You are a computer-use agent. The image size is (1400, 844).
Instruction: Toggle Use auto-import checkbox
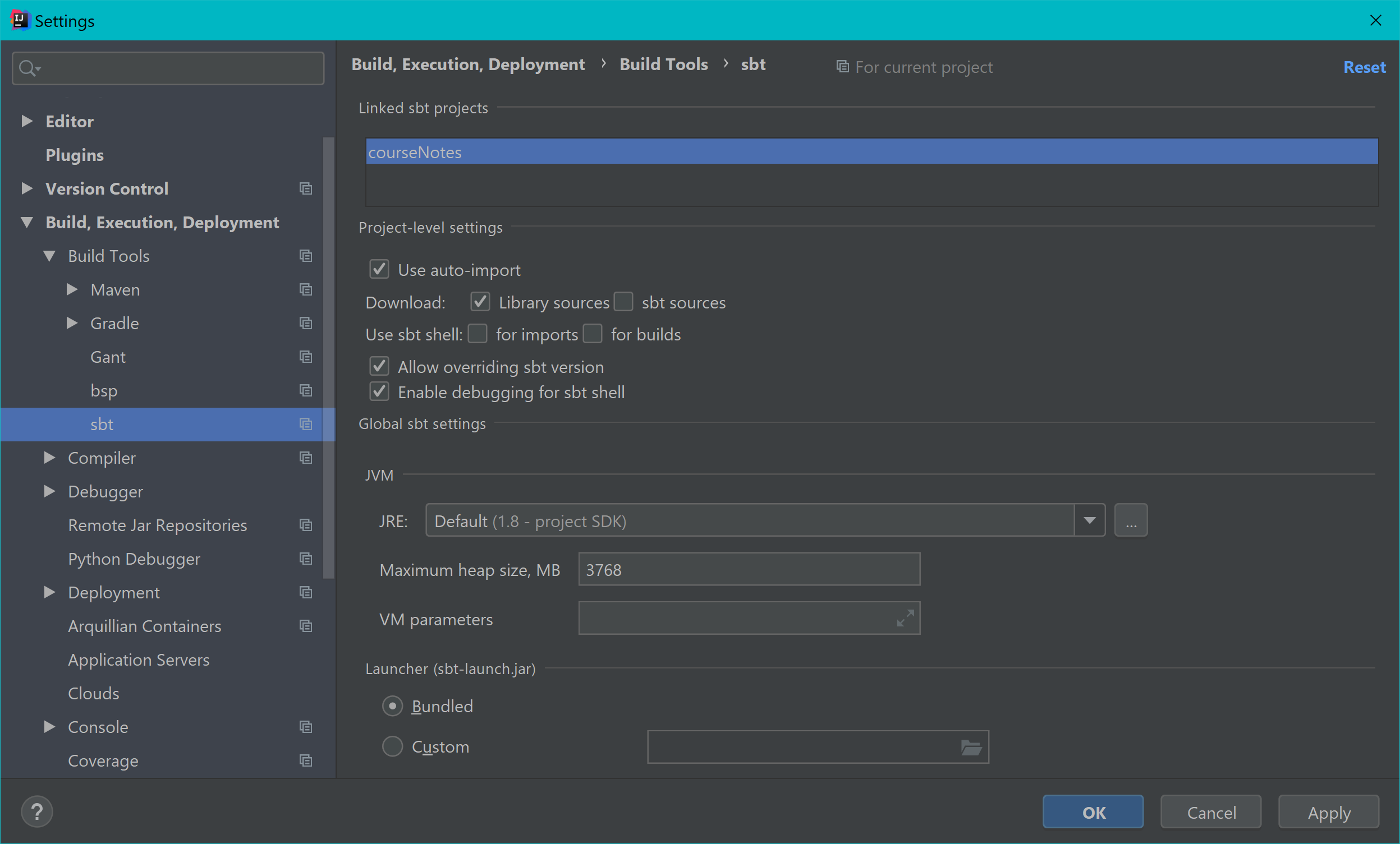pyautogui.click(x=379, y=269)
